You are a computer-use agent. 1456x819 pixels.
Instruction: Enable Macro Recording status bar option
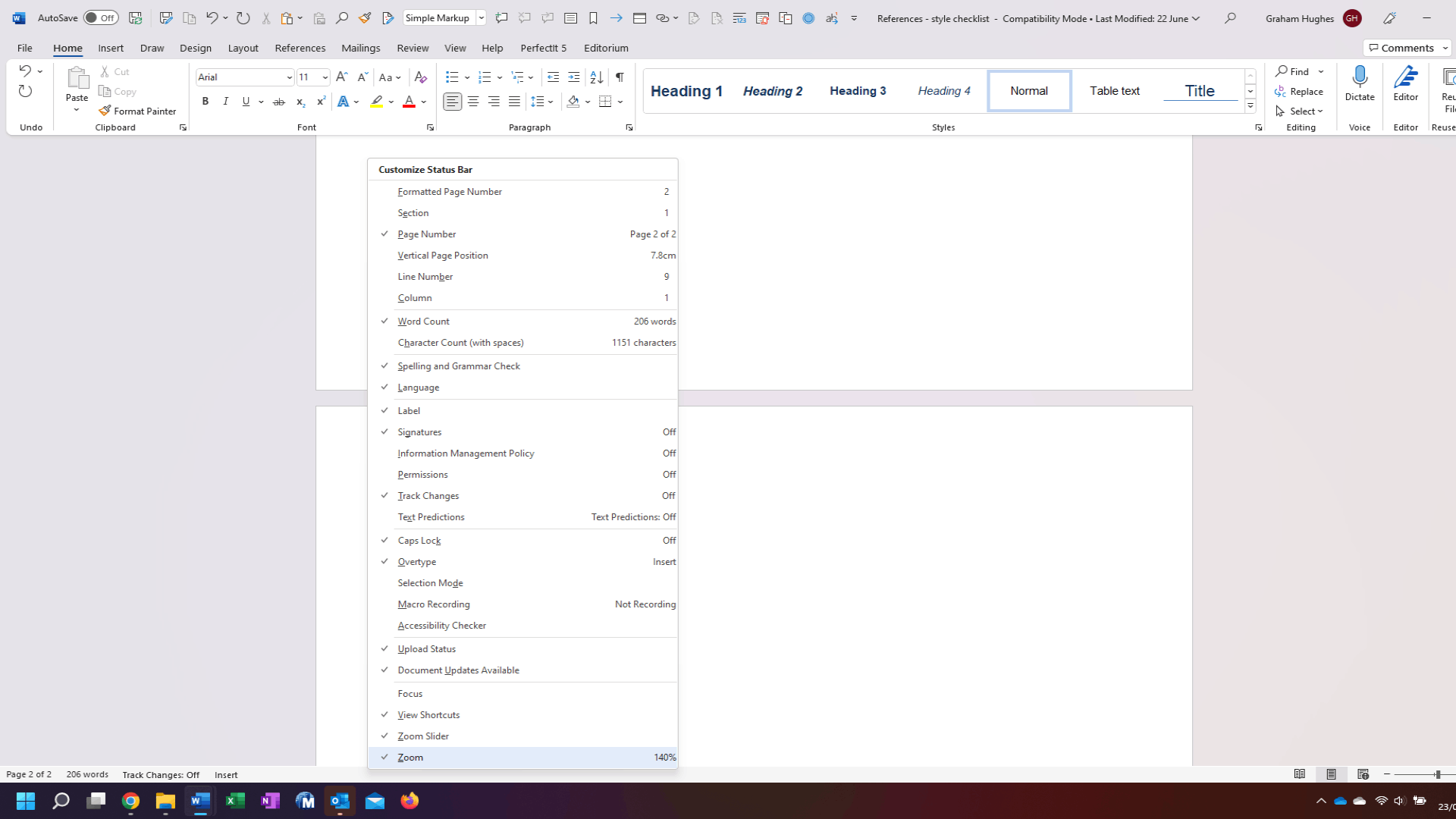click(x=522, y=604)
